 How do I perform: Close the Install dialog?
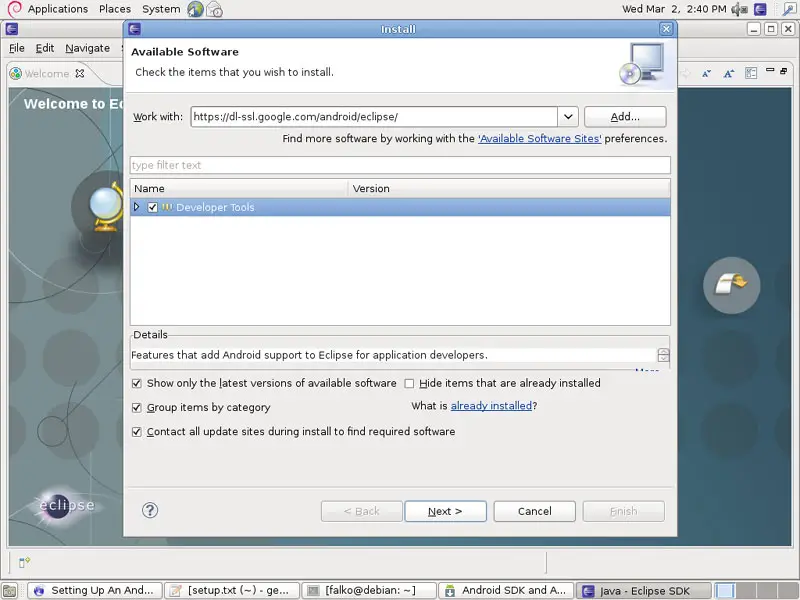(666, 29)
